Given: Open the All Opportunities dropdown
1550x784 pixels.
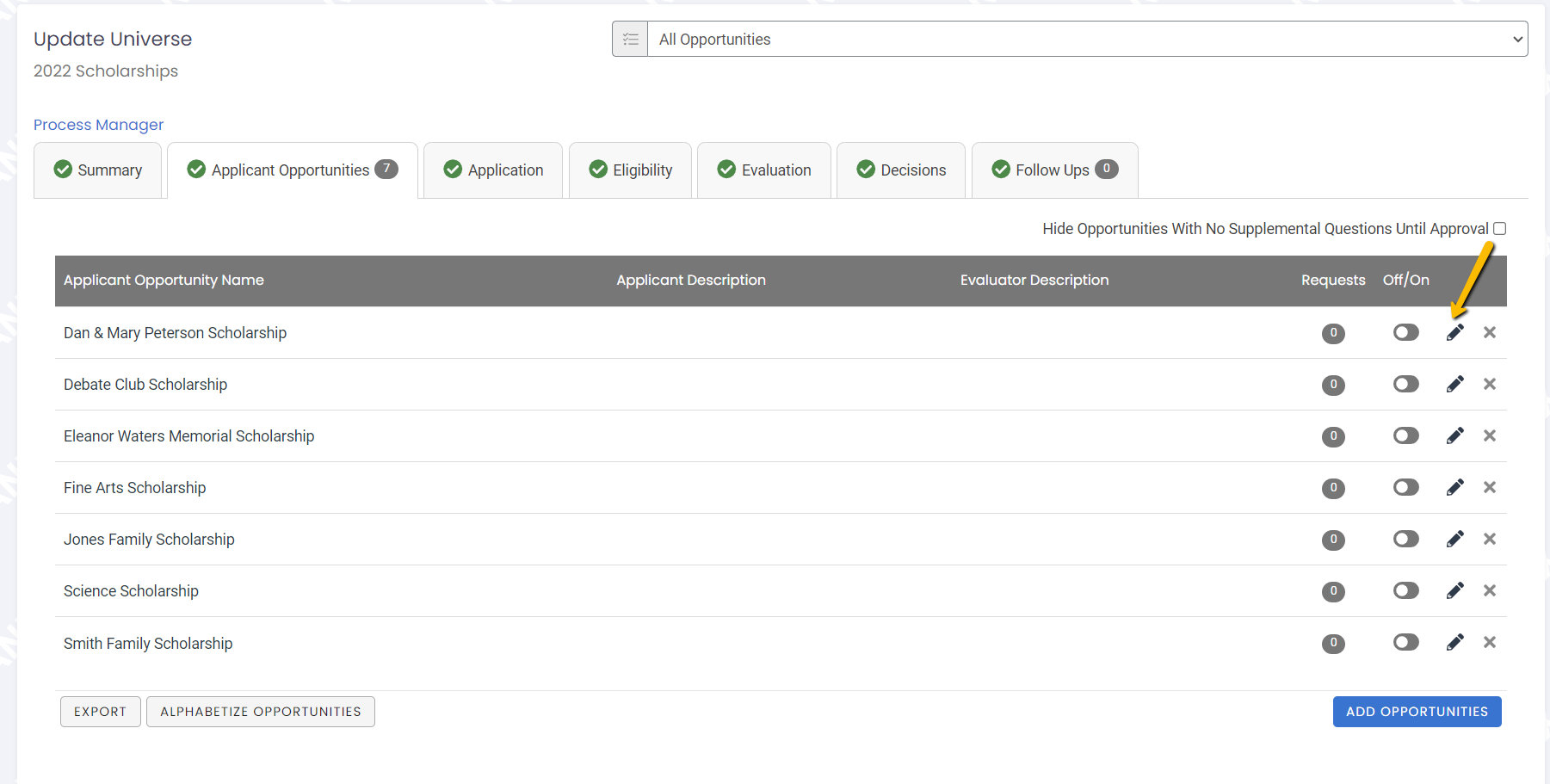Looking at the screenshot, I should coord(1088,39).
